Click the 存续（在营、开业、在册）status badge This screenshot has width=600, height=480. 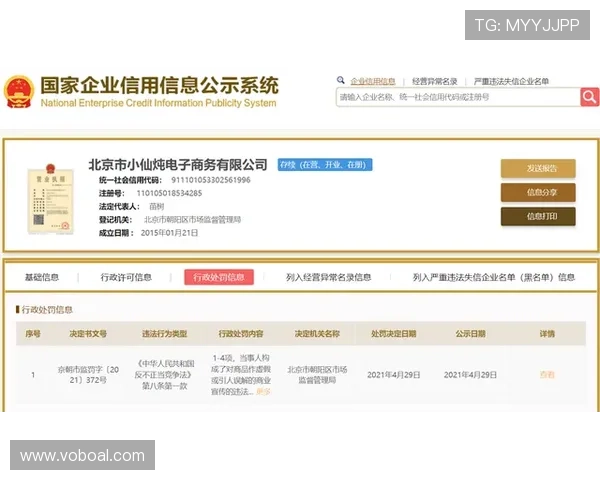(x=325, y=165)
